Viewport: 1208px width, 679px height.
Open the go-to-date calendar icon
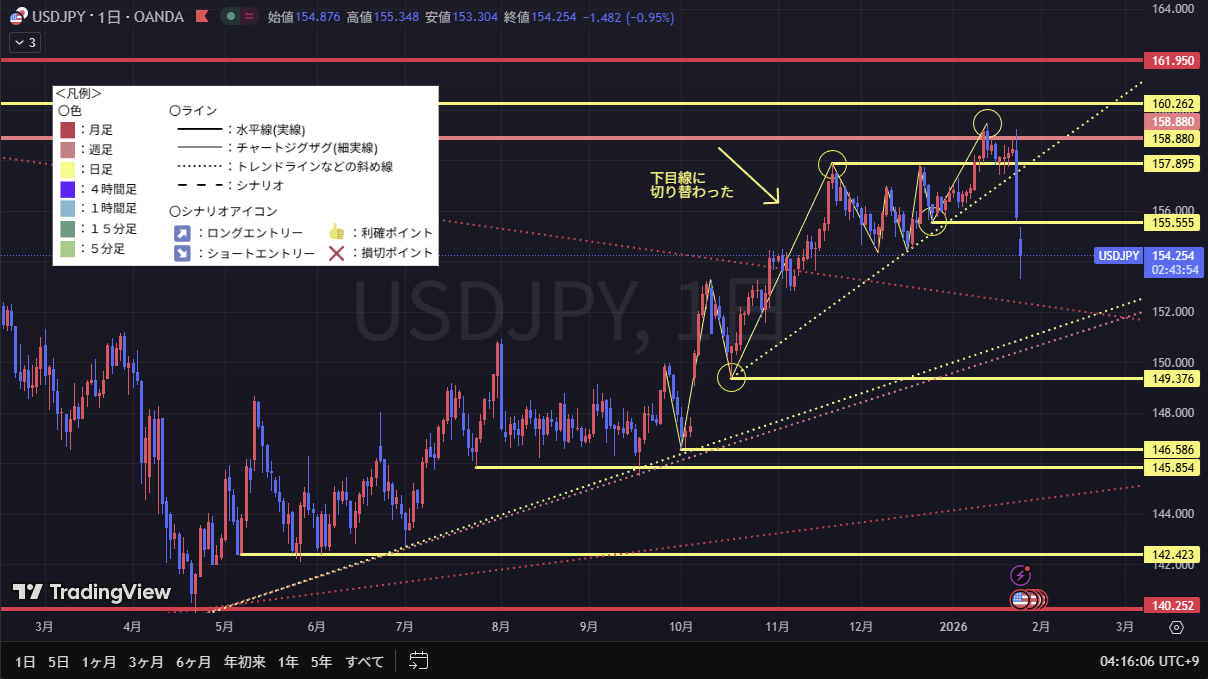419,661
